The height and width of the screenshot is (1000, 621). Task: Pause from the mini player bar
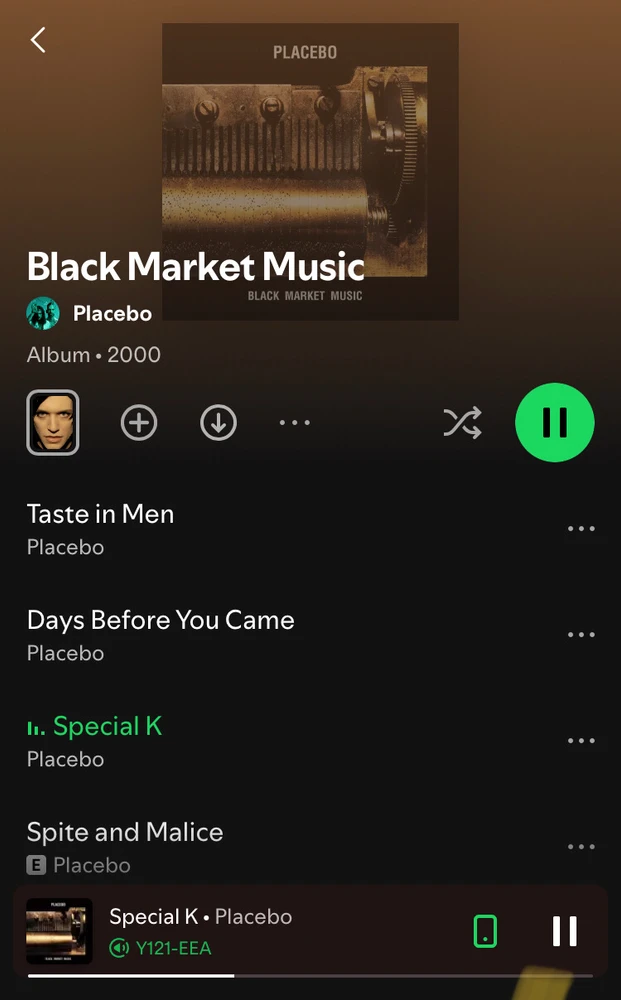[x=565, y=931]
